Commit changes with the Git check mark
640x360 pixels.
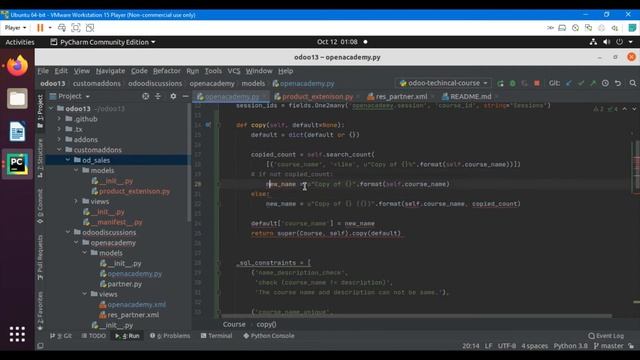[x=581, y=83]
